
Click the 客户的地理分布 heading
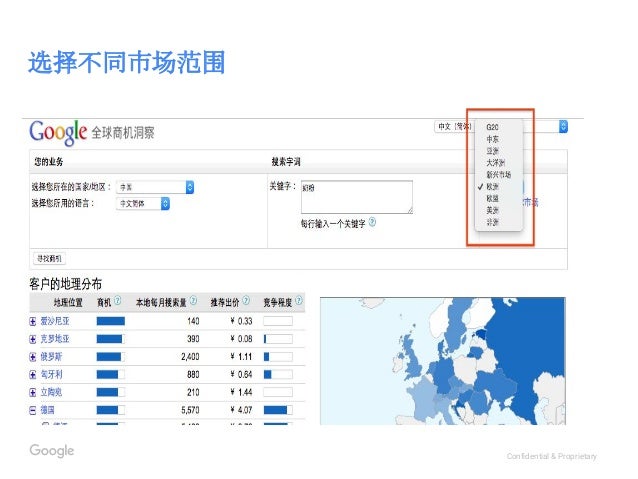pos(66,284)
